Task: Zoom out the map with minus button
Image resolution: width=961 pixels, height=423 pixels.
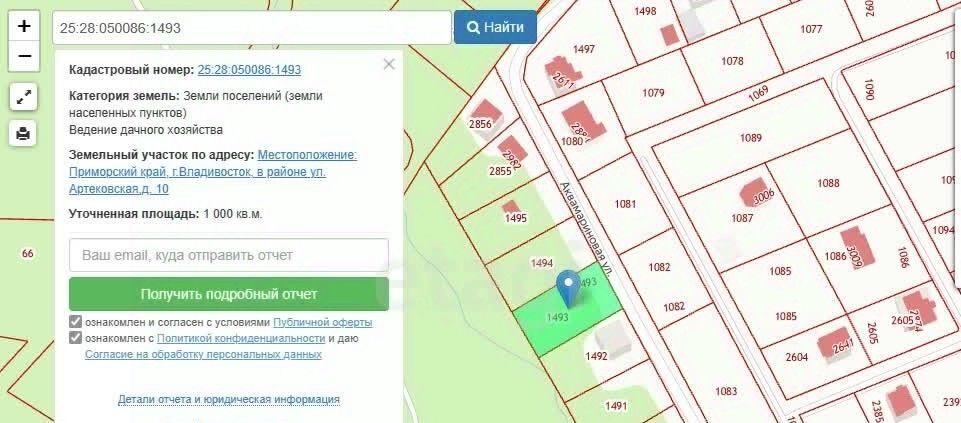Action: coord(24,56)
